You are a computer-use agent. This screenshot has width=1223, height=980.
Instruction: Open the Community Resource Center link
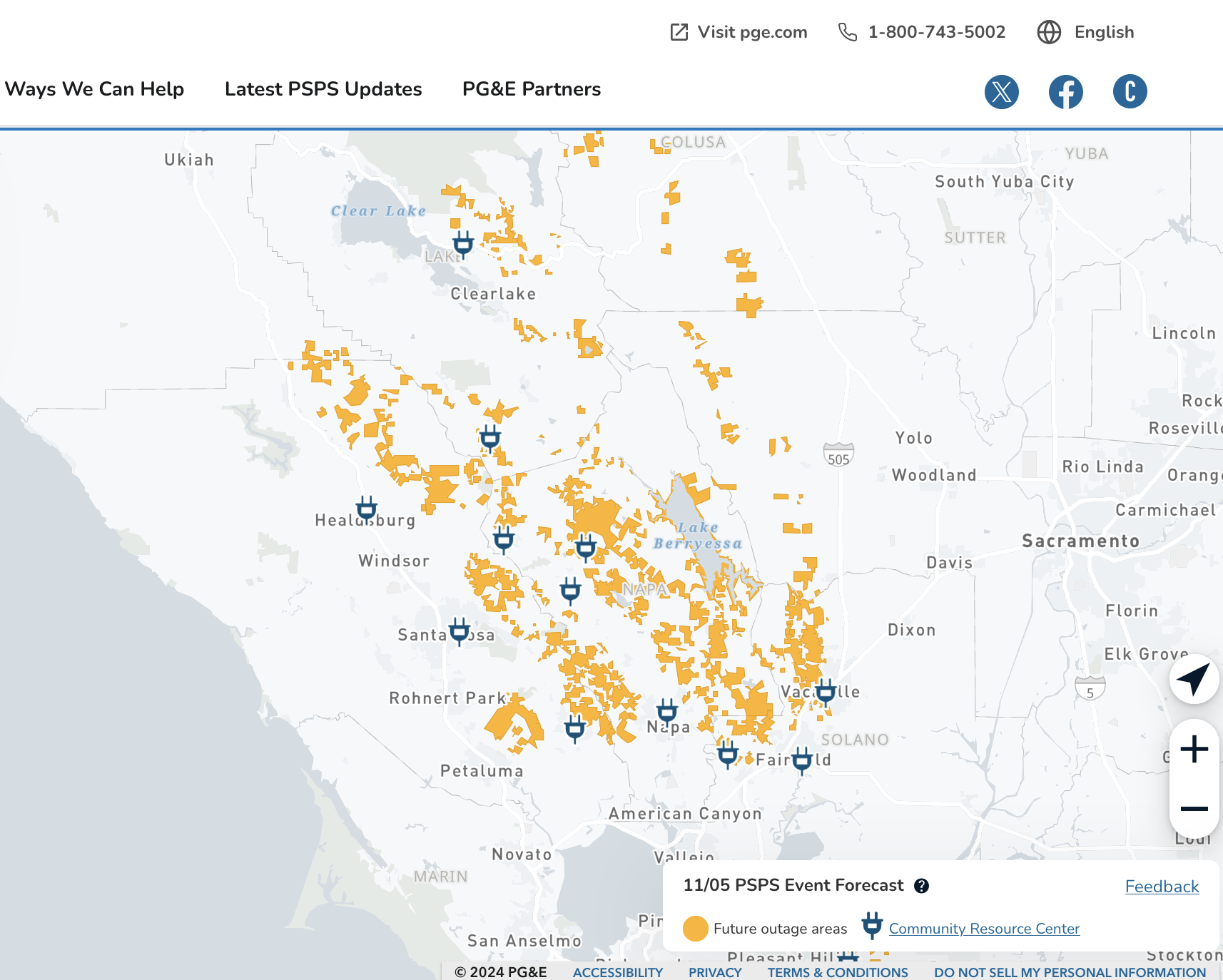pos(984,929)
